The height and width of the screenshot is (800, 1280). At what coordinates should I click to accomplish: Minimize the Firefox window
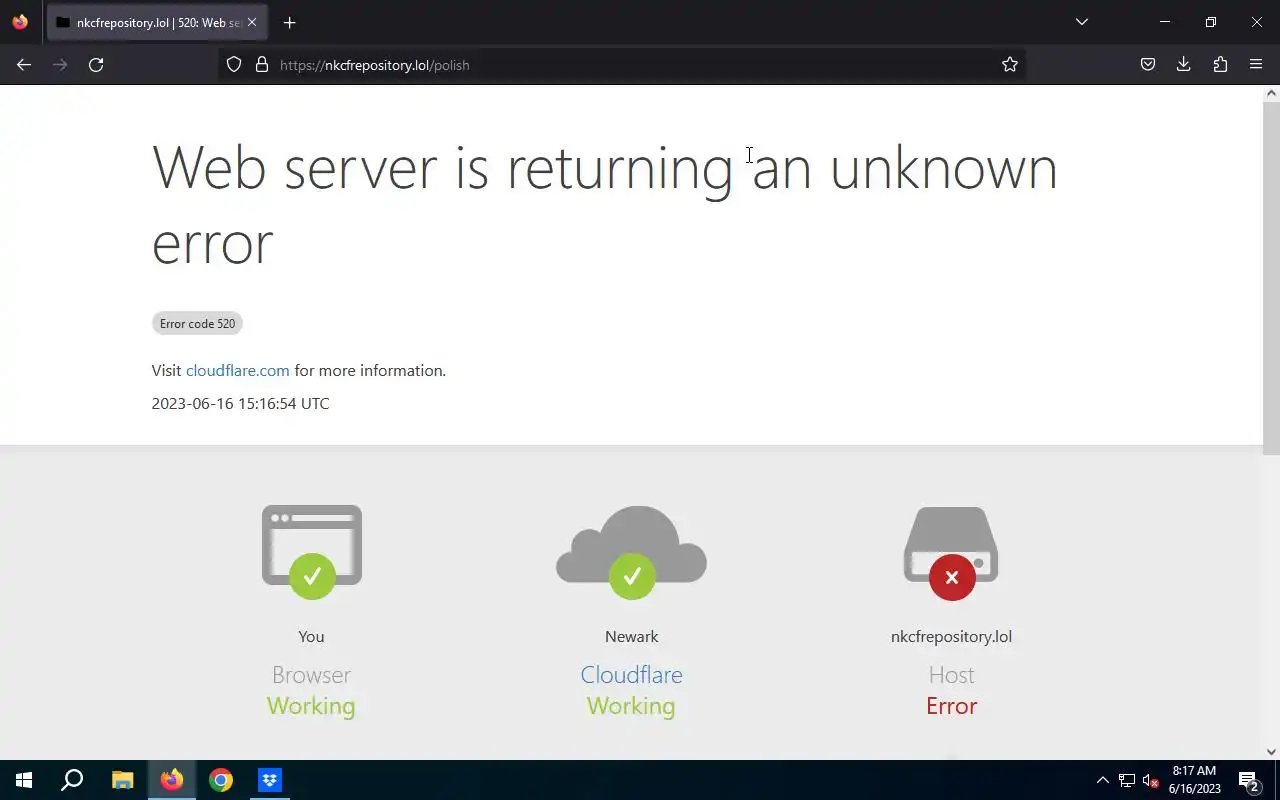click(1165, 22)
